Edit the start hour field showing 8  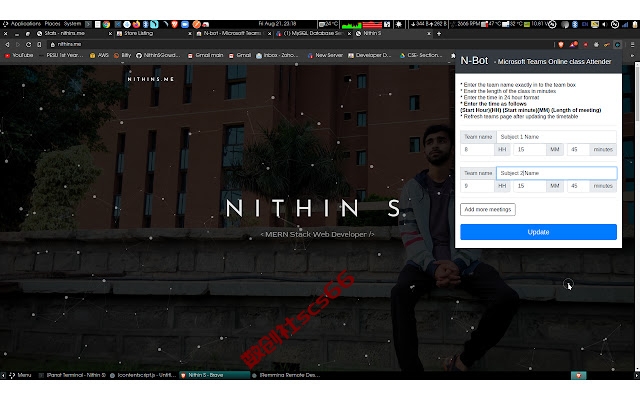pyautogui.click(x=477, y=149)
